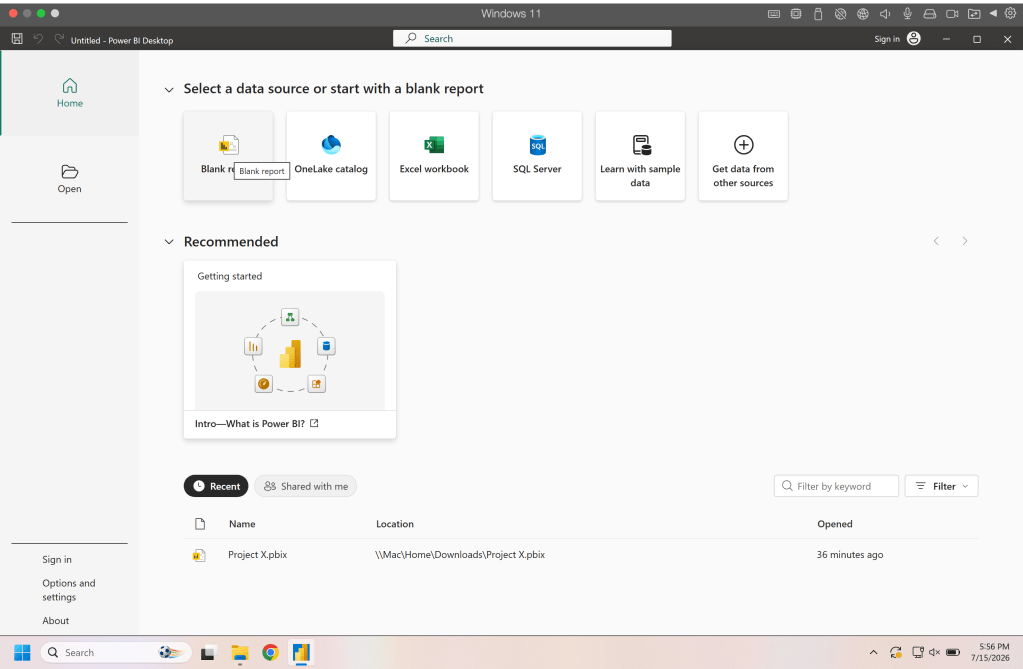This screenshot has height=669, width=1023.
Task: Open the About entry
Action: tap(55, 621)
